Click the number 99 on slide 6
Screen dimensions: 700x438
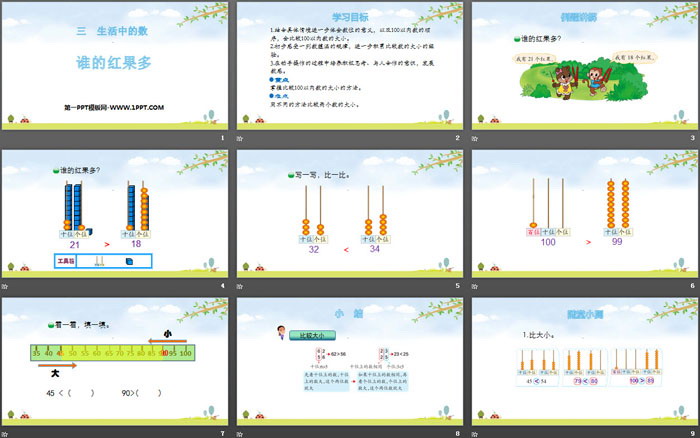[x=617, y=242]
